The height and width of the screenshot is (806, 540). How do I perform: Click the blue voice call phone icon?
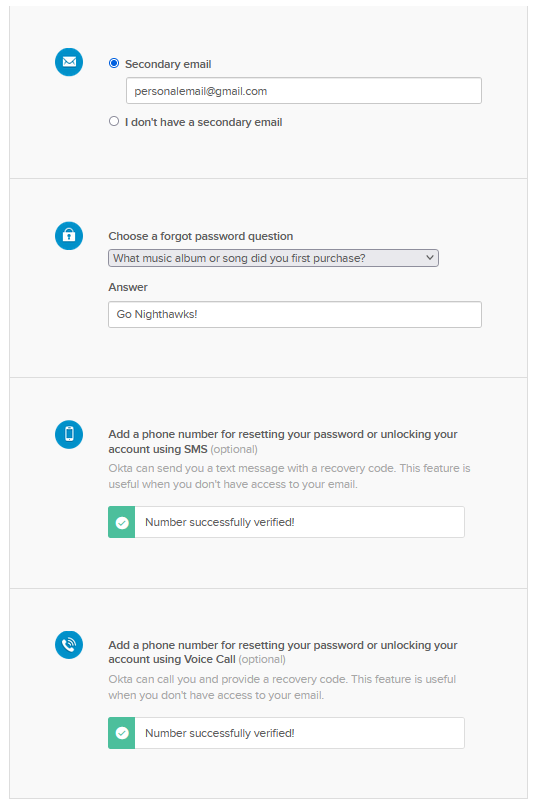69,645
